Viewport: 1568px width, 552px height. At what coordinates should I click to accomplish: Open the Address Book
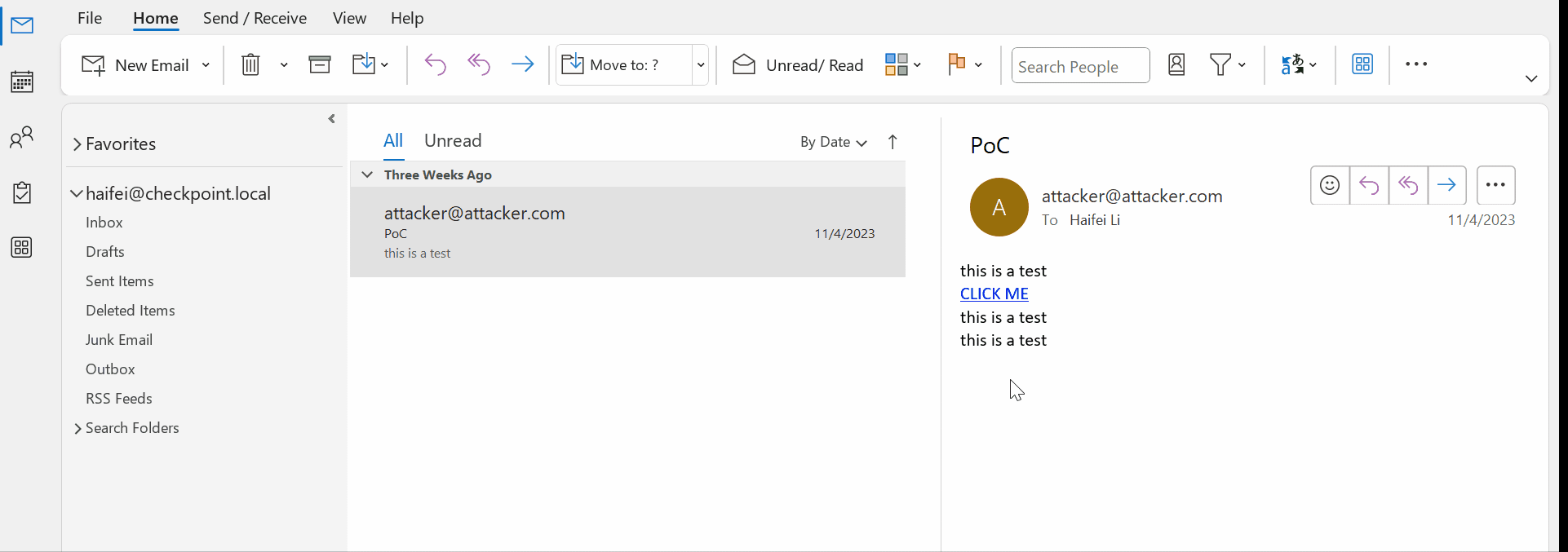[1176, 64]
